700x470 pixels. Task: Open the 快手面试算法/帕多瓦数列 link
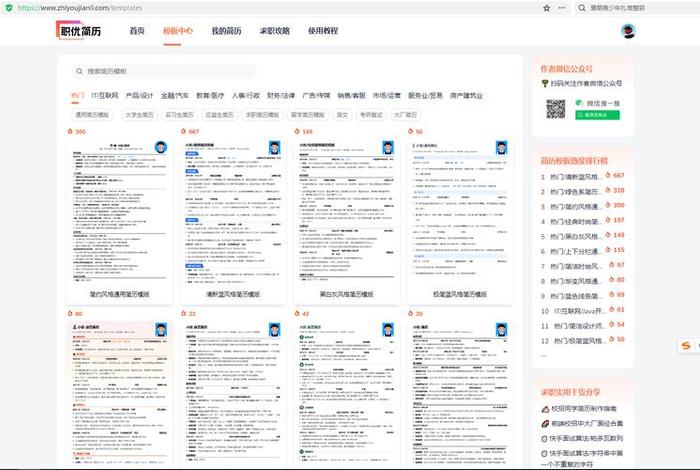click(x=582, y=438)
